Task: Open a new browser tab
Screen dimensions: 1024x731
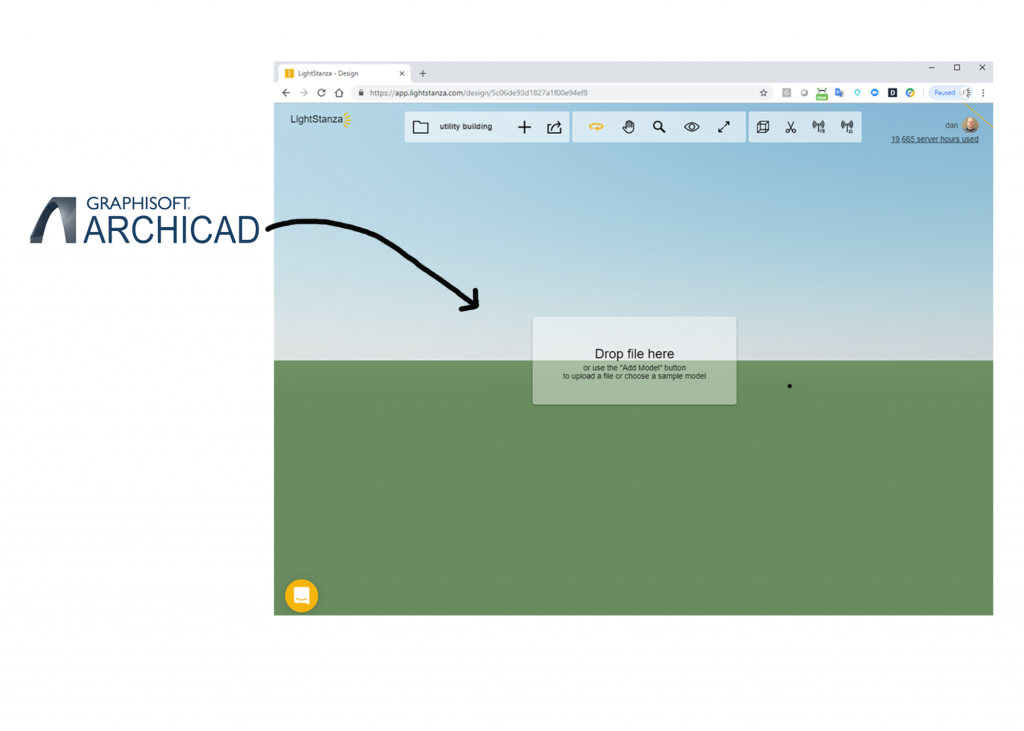Action: click(423, 73)
